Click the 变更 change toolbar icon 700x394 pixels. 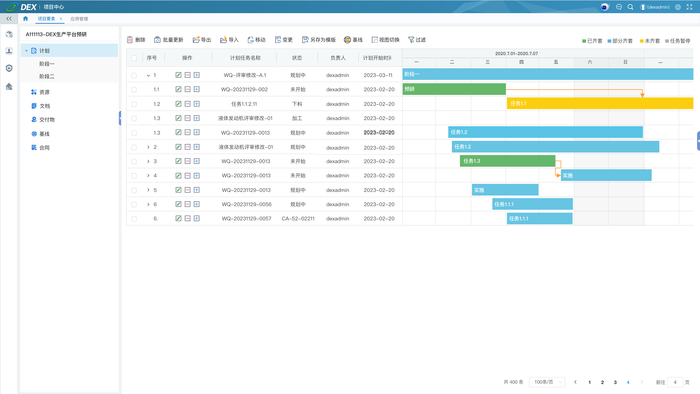(x=278, y=40)
